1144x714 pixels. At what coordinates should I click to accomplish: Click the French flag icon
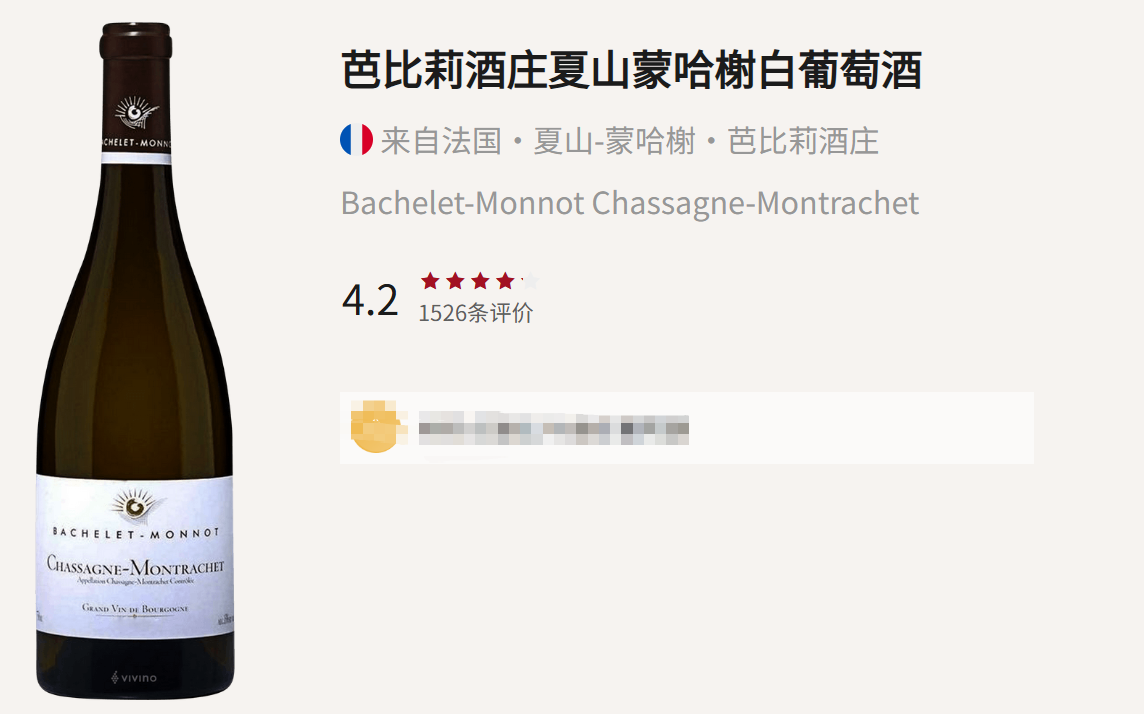coord(356,139)
